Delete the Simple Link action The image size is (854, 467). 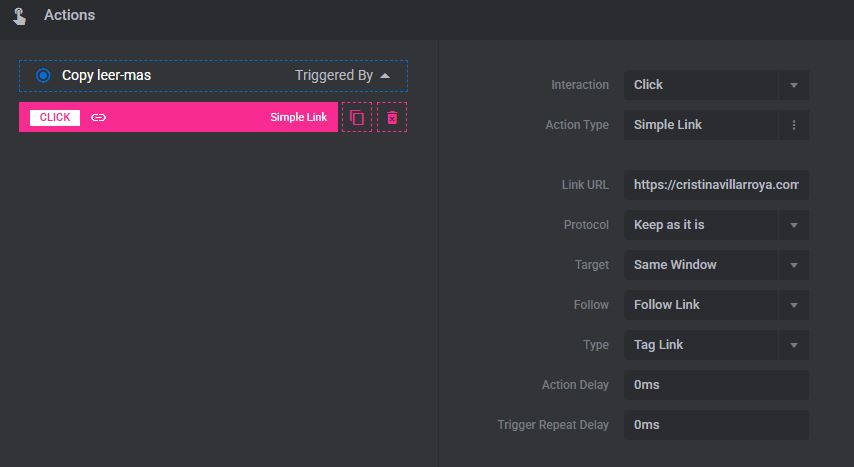point(392,117)
